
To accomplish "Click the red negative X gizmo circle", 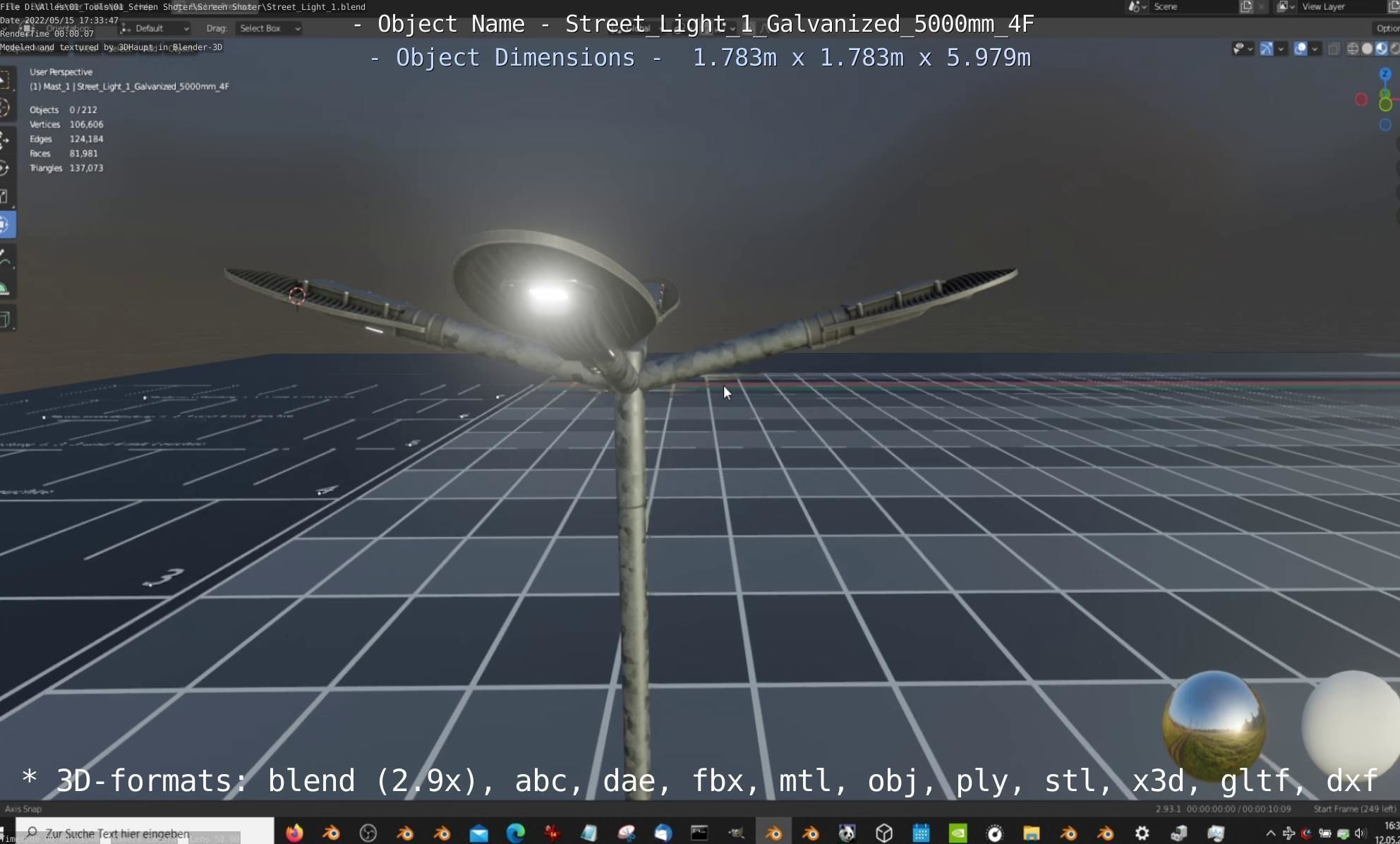I will [x=1361, y=100].
